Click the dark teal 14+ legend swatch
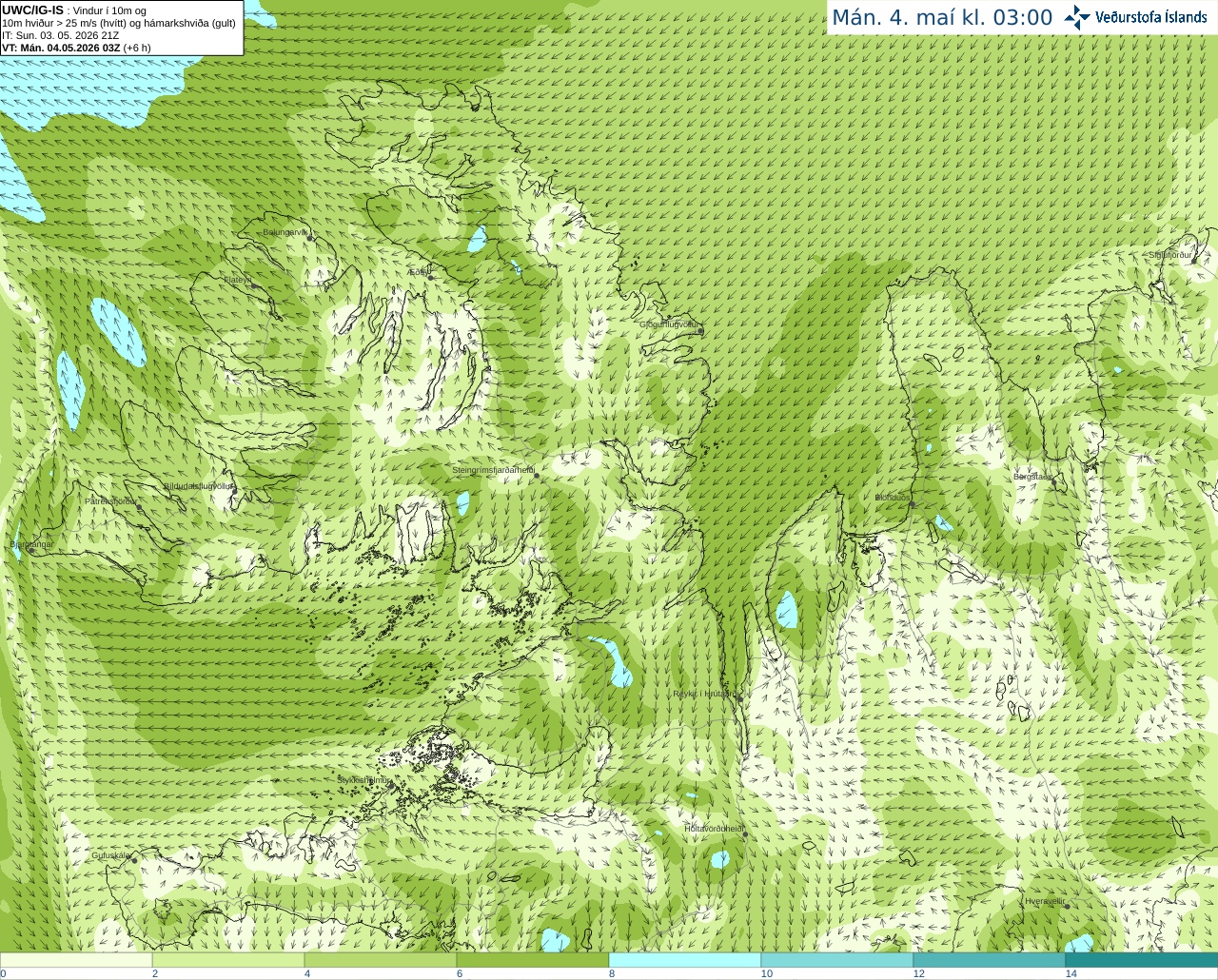 coord(1142,960)
